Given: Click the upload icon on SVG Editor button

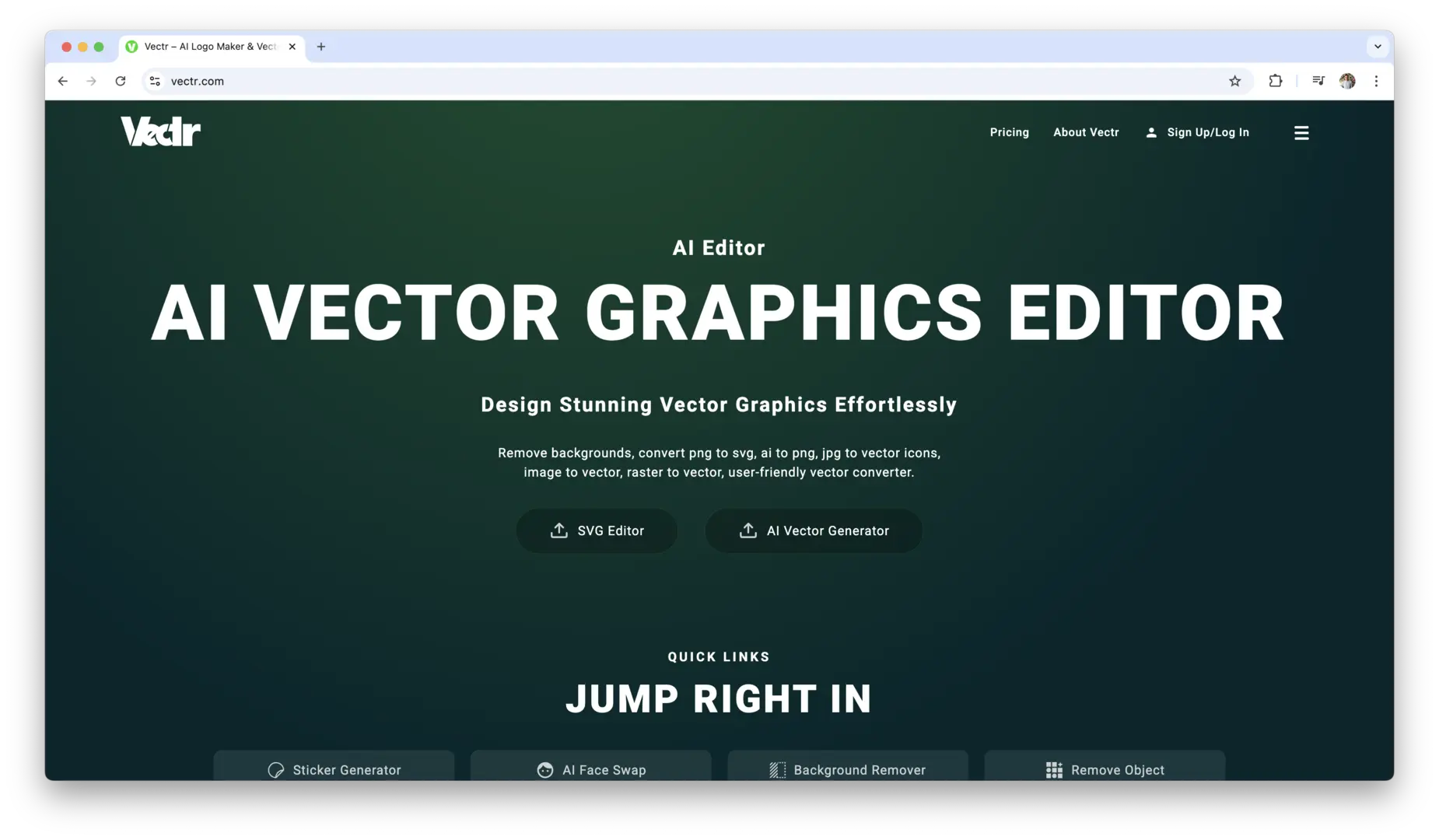Looking at the screenshot, I should [558, 530].
